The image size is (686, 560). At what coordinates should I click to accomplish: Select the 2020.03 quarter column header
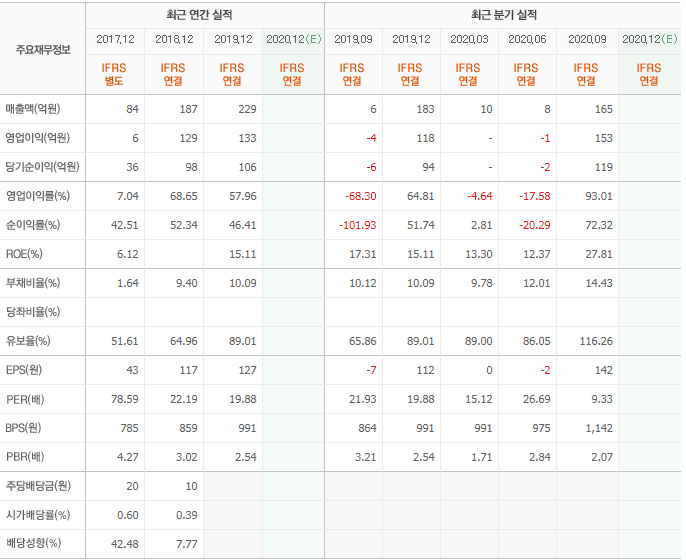click(469, 39)
